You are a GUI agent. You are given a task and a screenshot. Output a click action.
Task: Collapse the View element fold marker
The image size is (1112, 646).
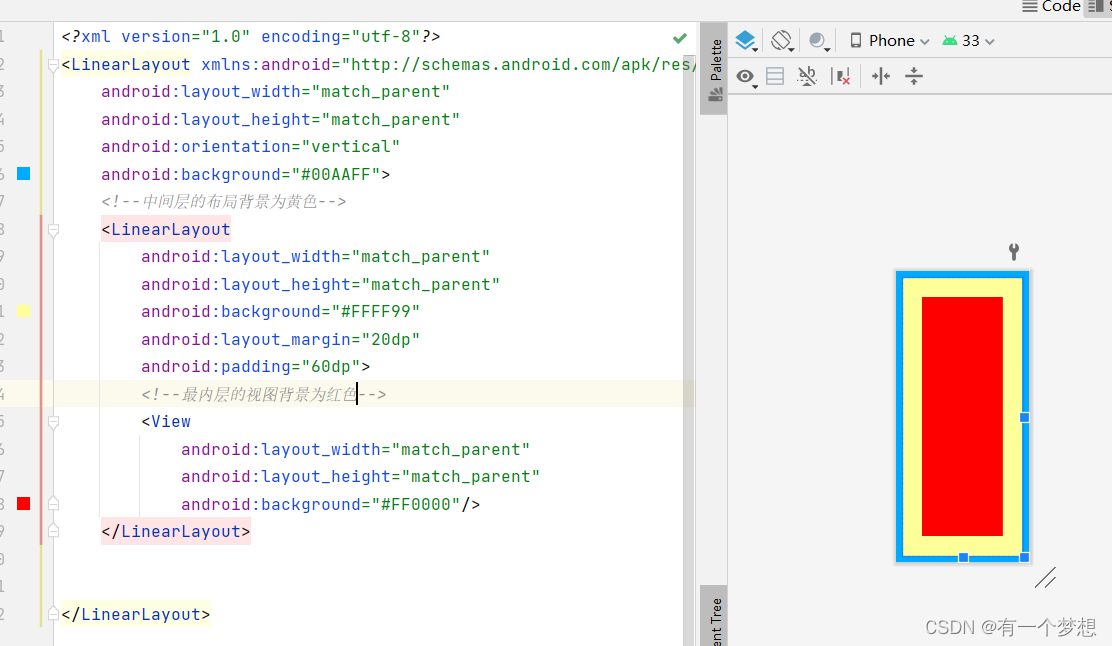pyautogui.click(x=53, y=422)
